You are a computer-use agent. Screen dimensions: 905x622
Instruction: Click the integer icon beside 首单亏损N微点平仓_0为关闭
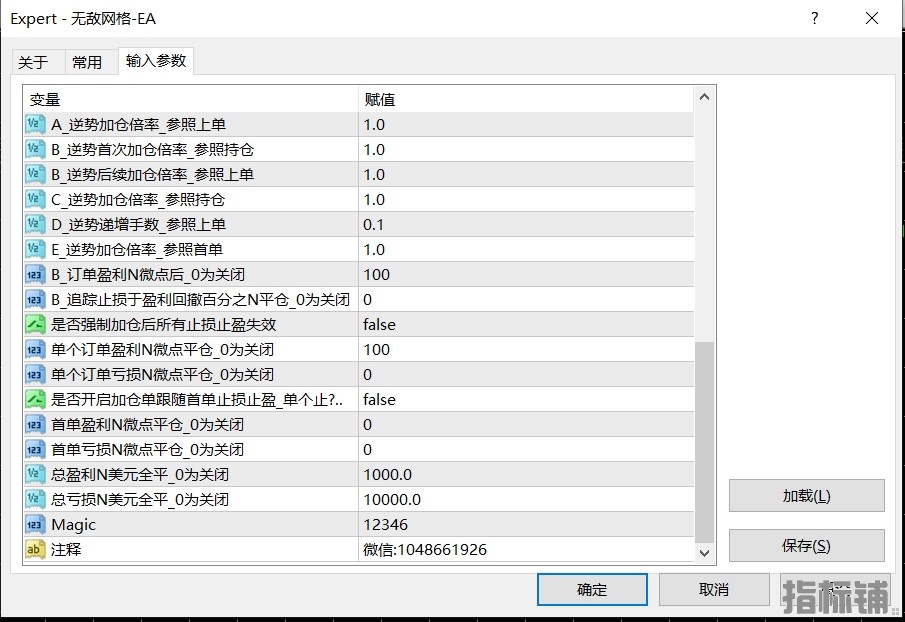[x=35, y=449]
